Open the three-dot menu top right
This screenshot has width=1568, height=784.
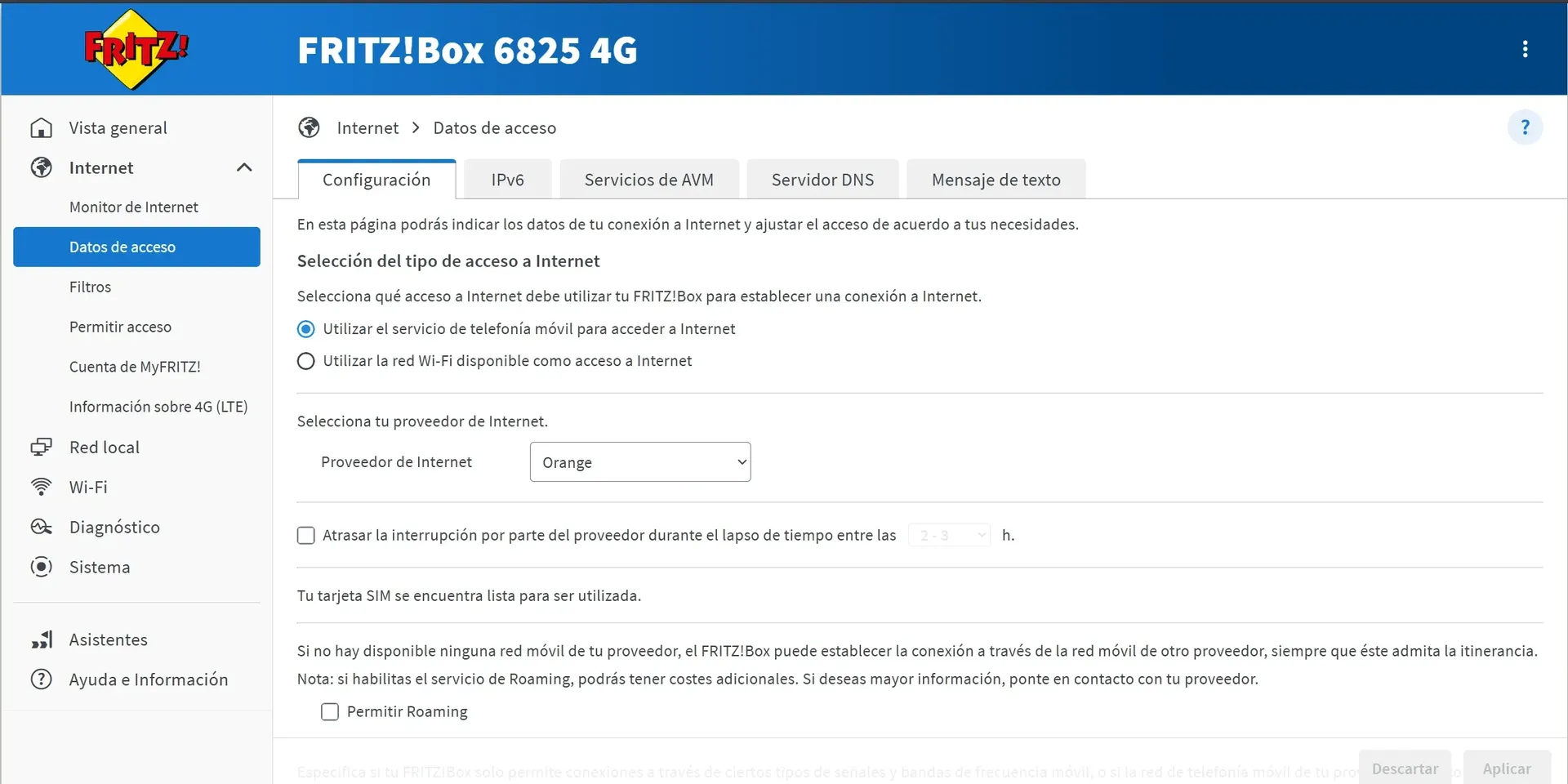tap(1526, 49)
